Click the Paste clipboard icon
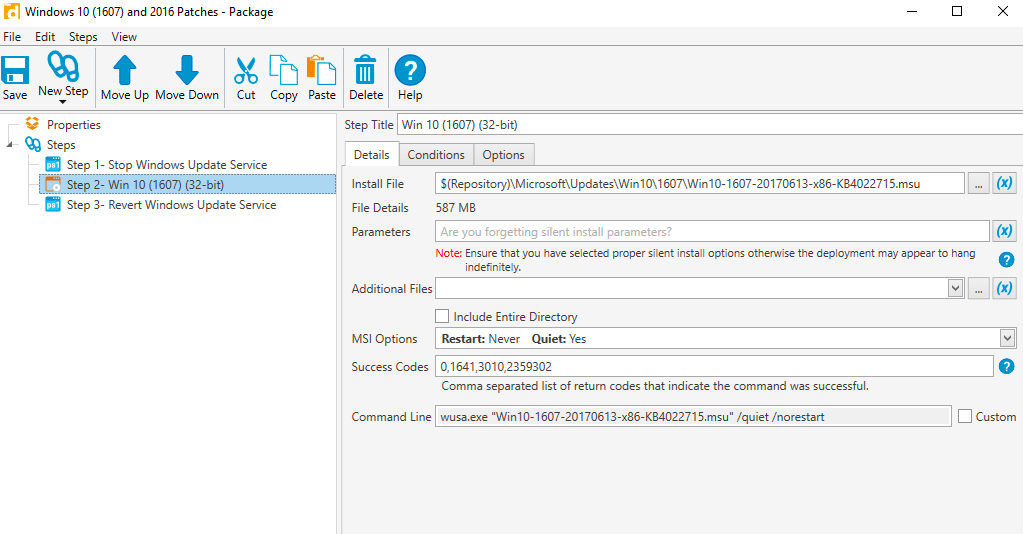 point(322,70)
